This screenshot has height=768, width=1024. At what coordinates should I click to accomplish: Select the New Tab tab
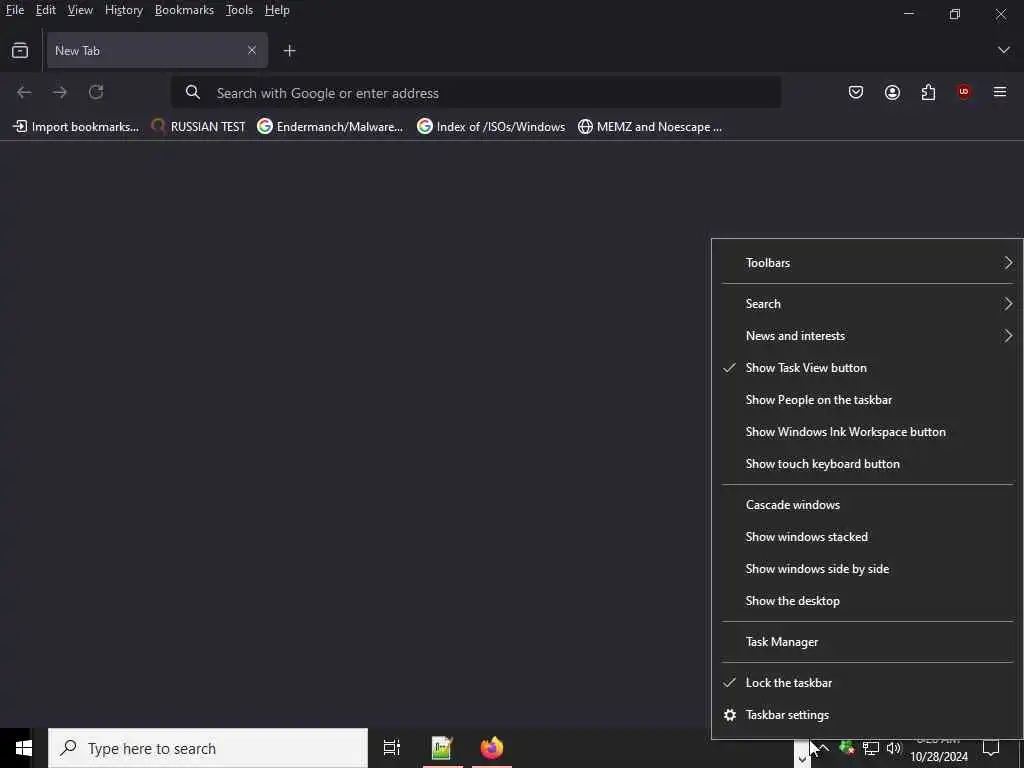(157, 50)
